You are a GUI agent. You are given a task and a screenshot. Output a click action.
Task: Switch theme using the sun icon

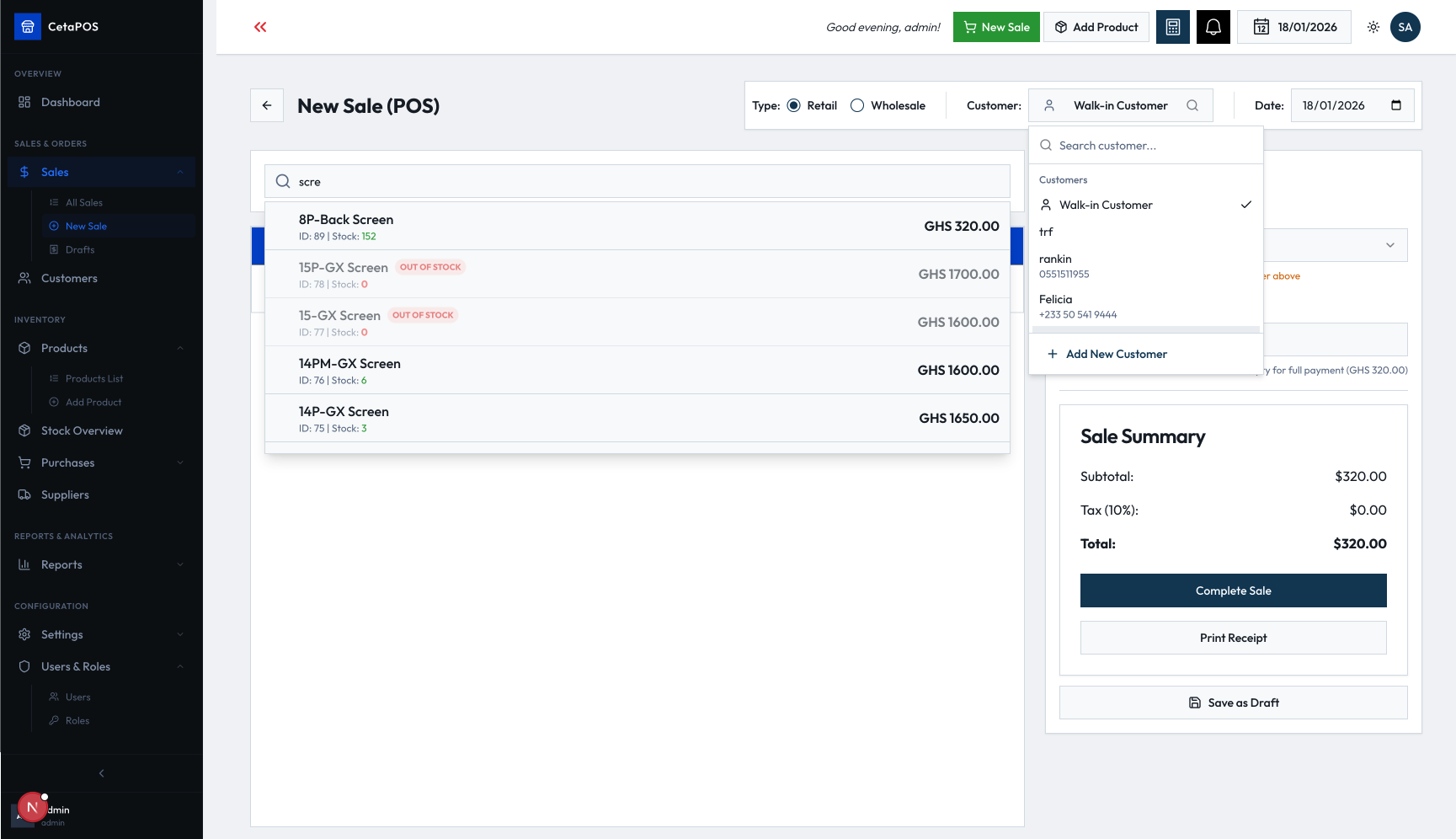tap(1373, 26)
